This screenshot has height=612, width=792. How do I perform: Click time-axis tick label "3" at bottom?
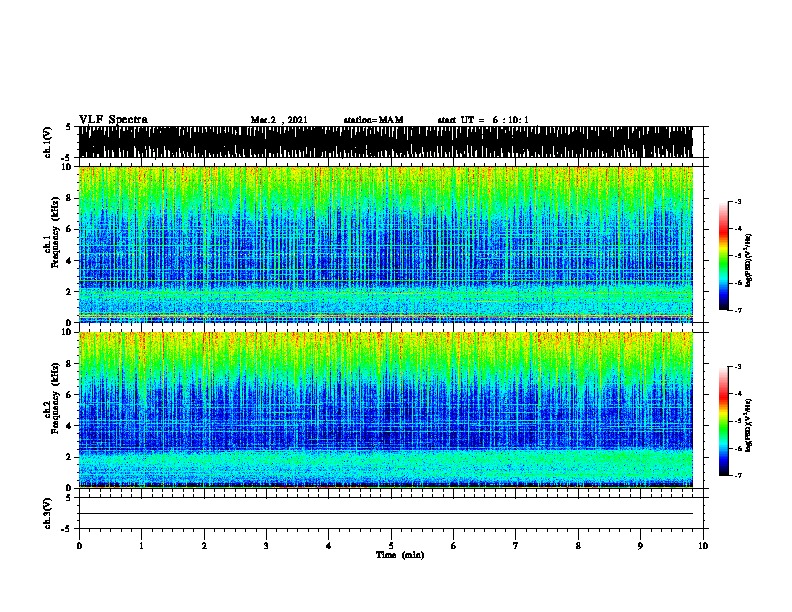point(266,545)
